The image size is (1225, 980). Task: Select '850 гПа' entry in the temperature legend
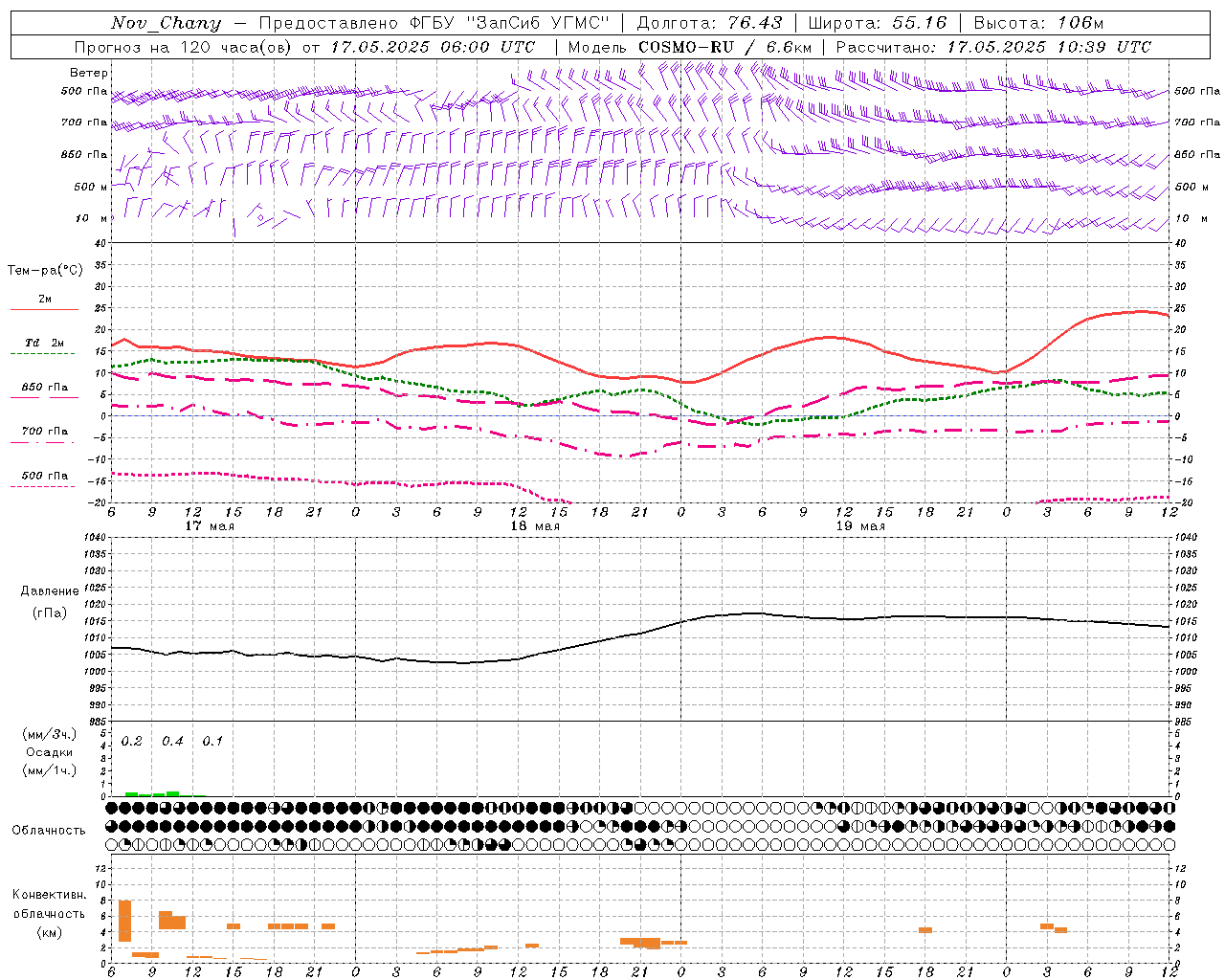pos(45,388)
